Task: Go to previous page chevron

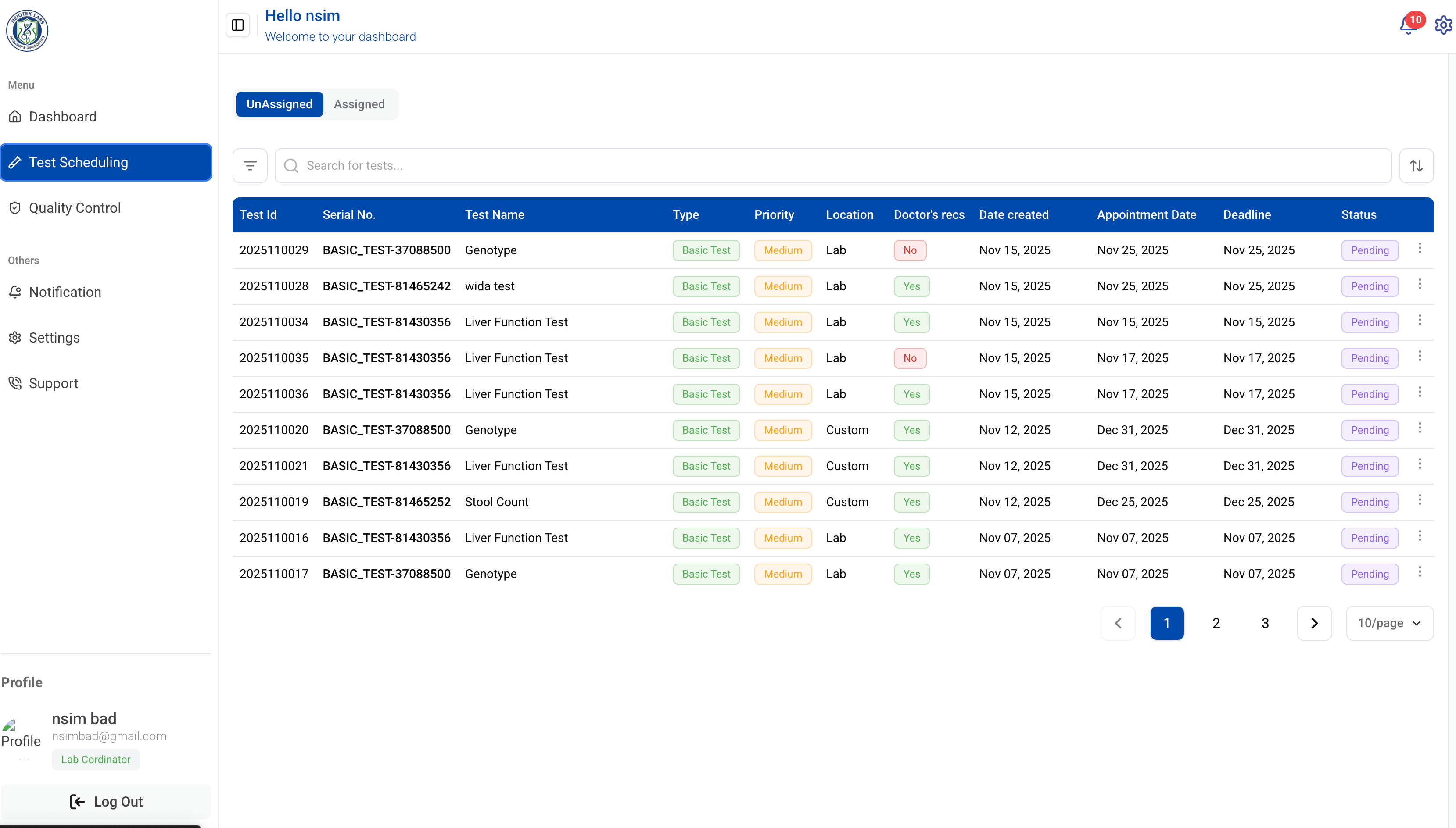Action: point(1118,623)
